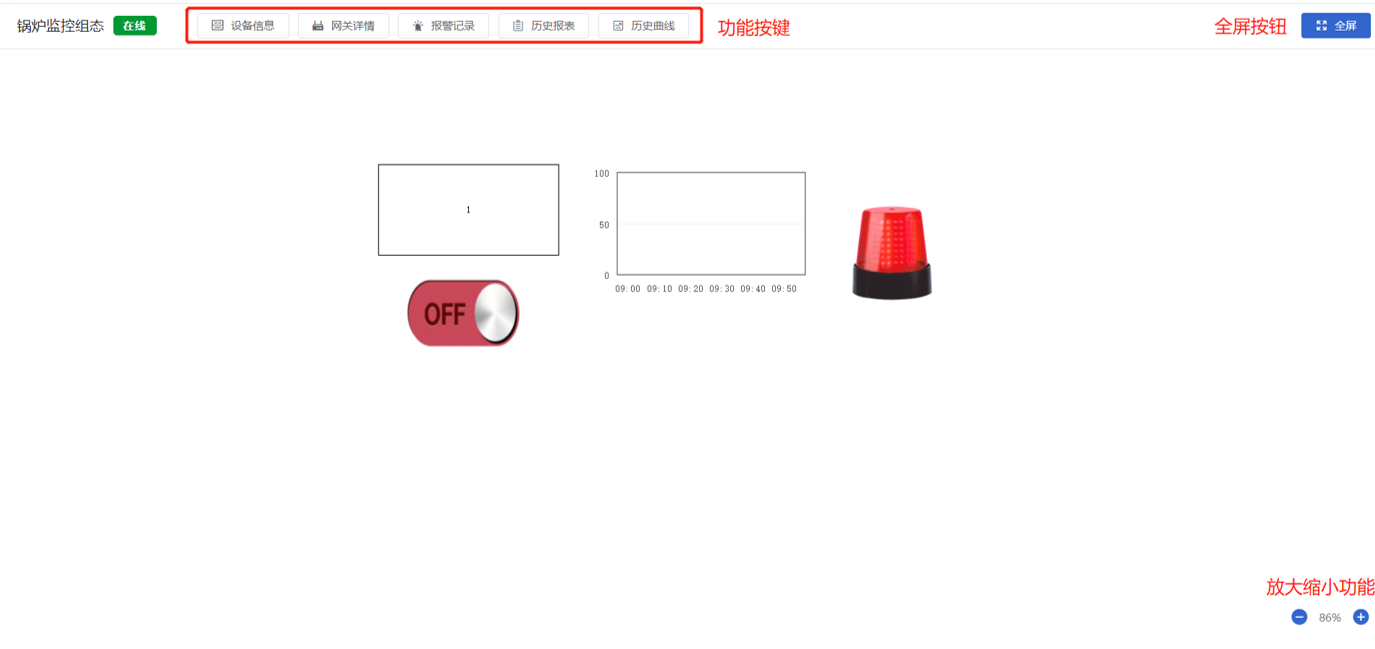1375x649 pixels.
Task: Click the 设备信息 list icon
Action: [217, 26]
